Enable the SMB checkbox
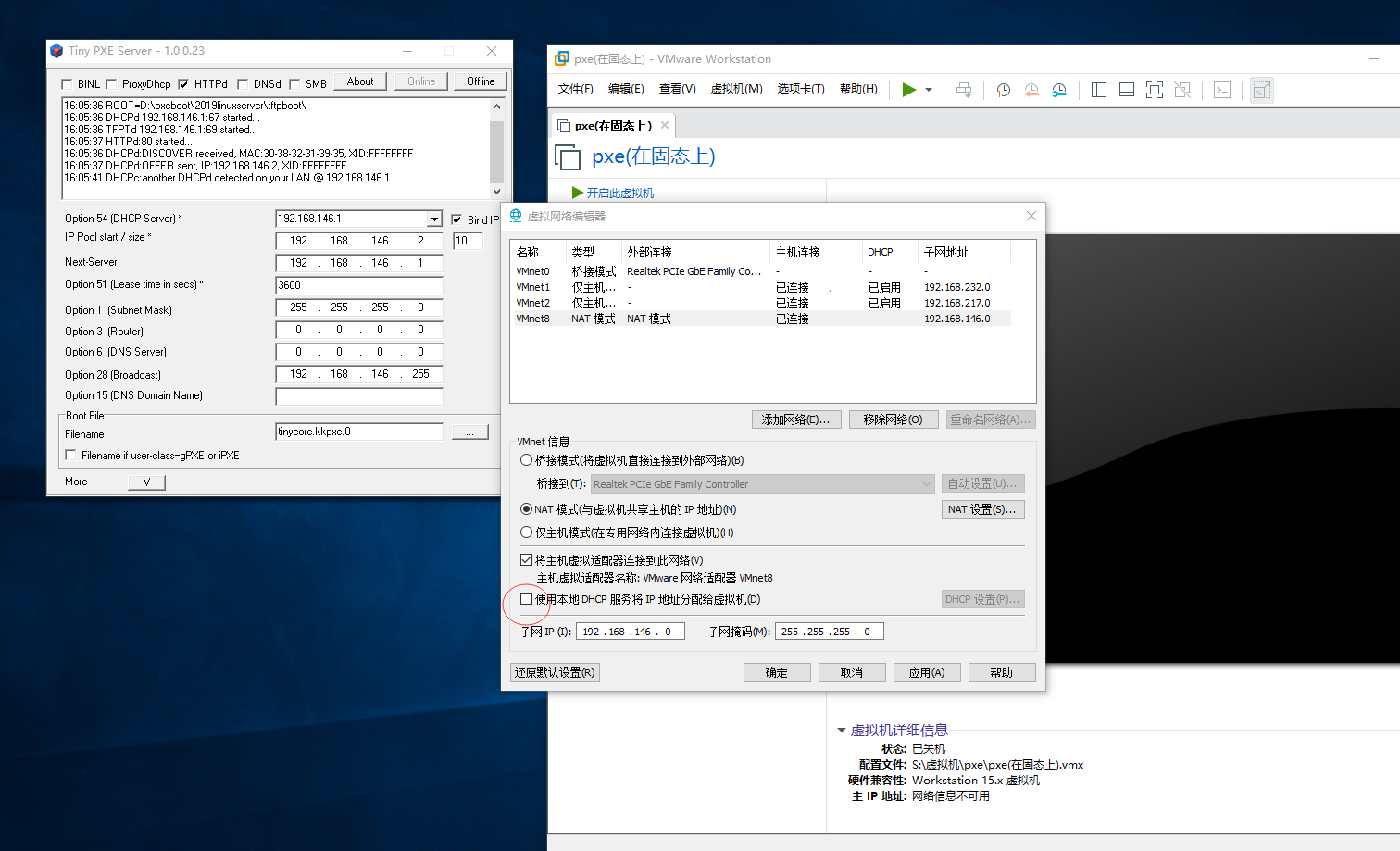This screenshot has width=1400, height=851. pyautogui.click(x=294, y=84)
